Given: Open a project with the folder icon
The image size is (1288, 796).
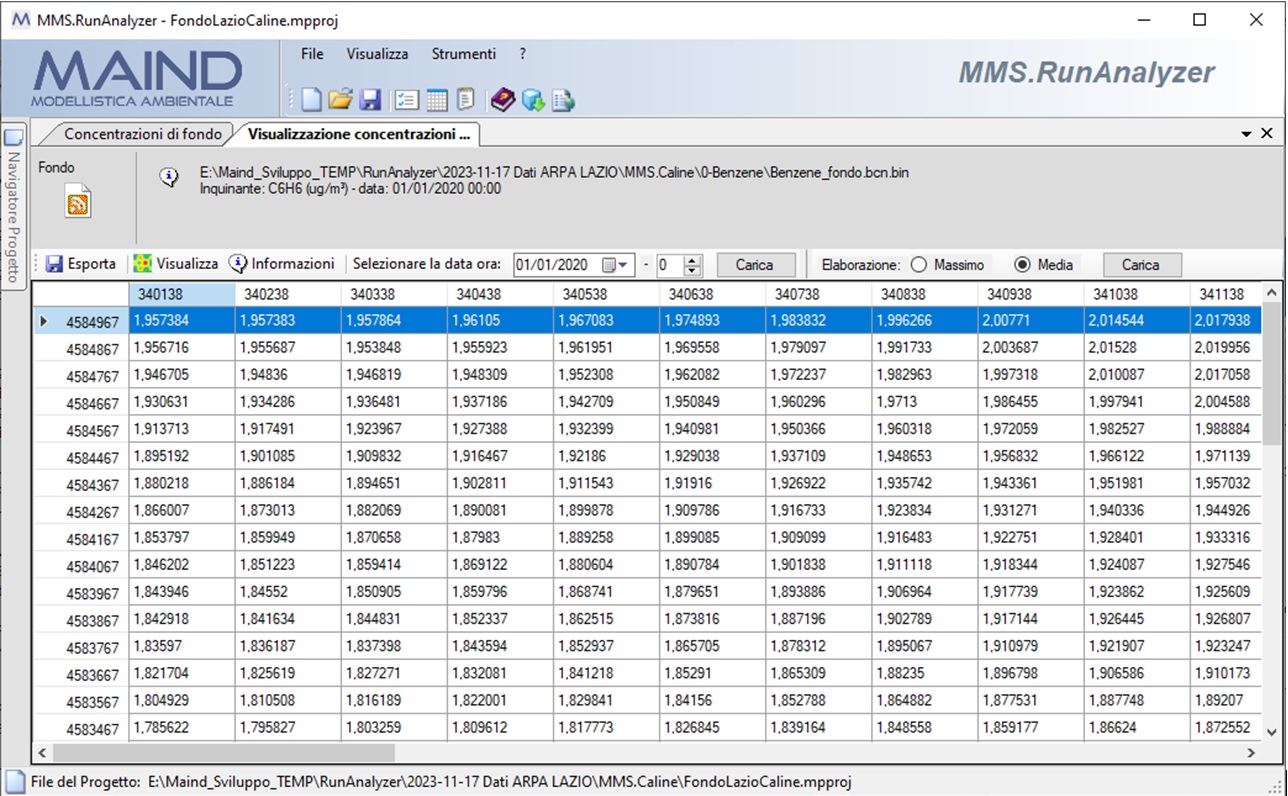Looking at the screenshot, I should point(341,99).
